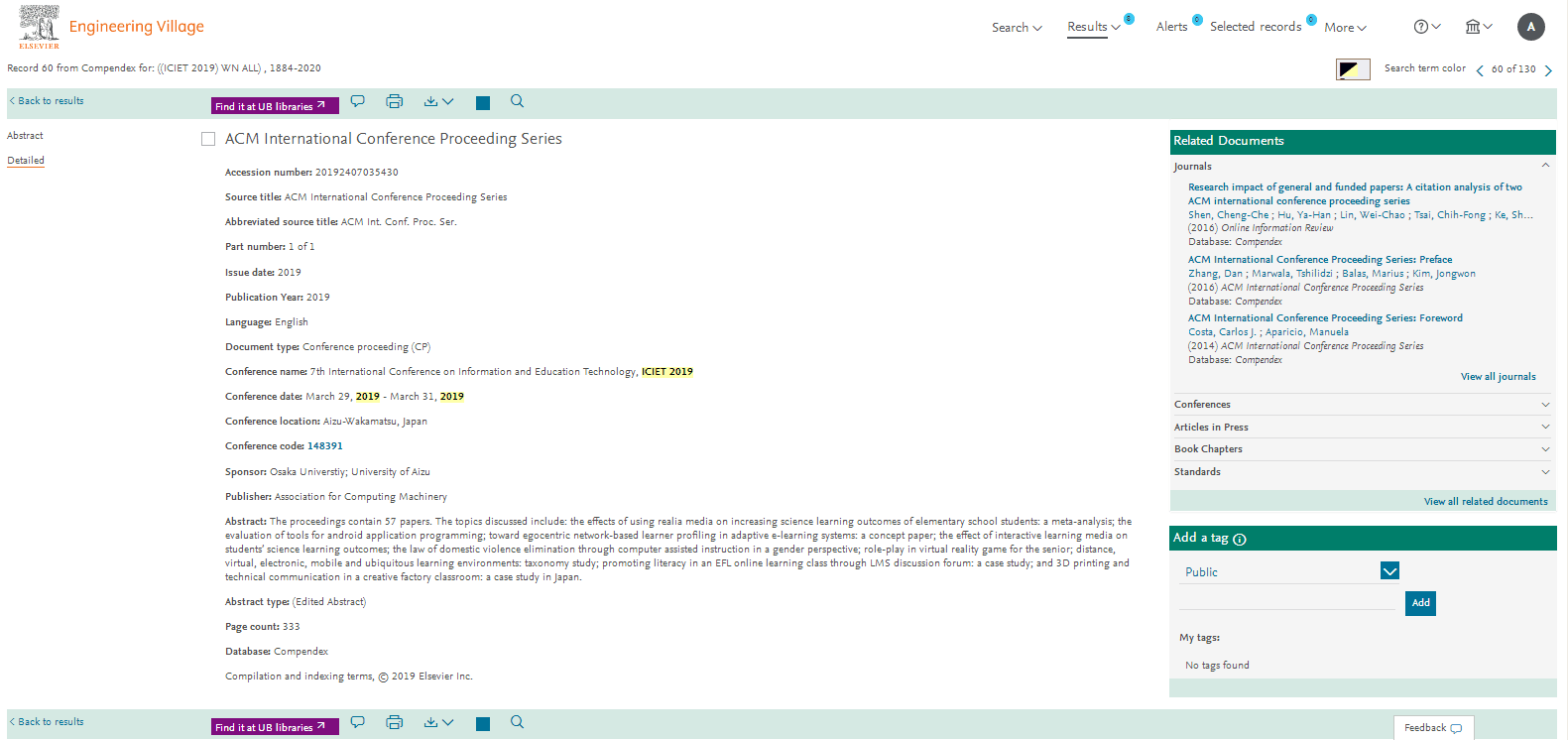Open top download options dropdown arrow
Screen dimensions: 1568x740
[448, 101]
